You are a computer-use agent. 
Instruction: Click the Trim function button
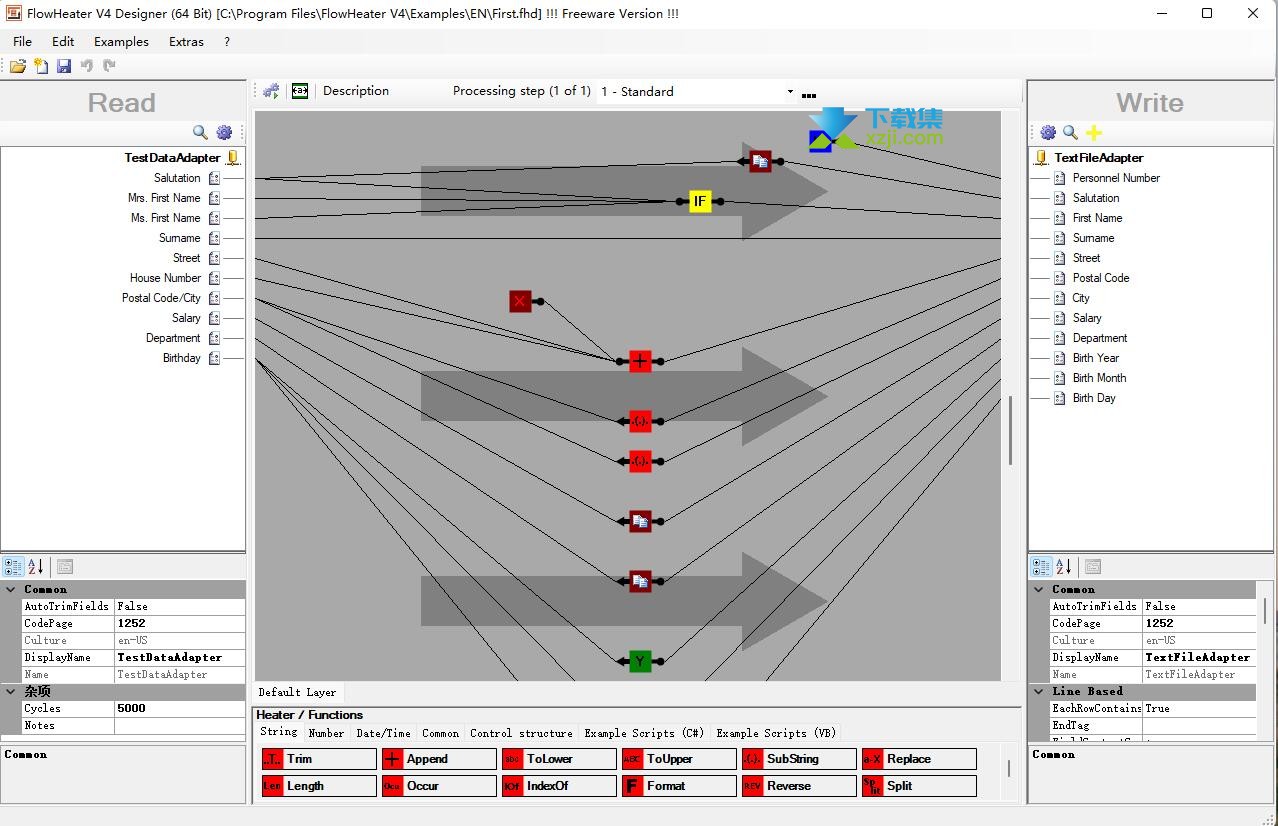(x=319, y=759)
